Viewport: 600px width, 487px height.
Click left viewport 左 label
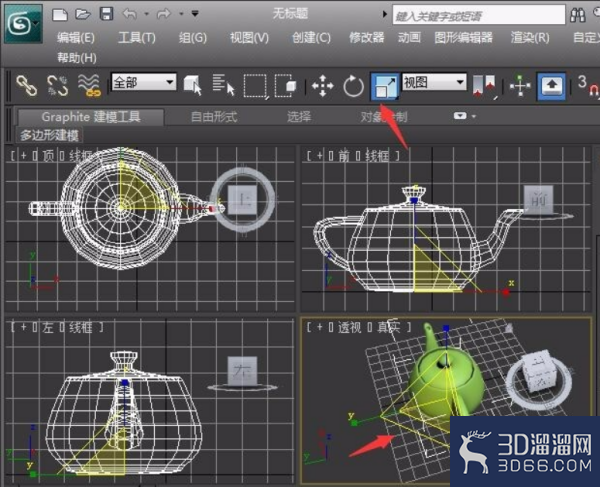pos(47,327)
